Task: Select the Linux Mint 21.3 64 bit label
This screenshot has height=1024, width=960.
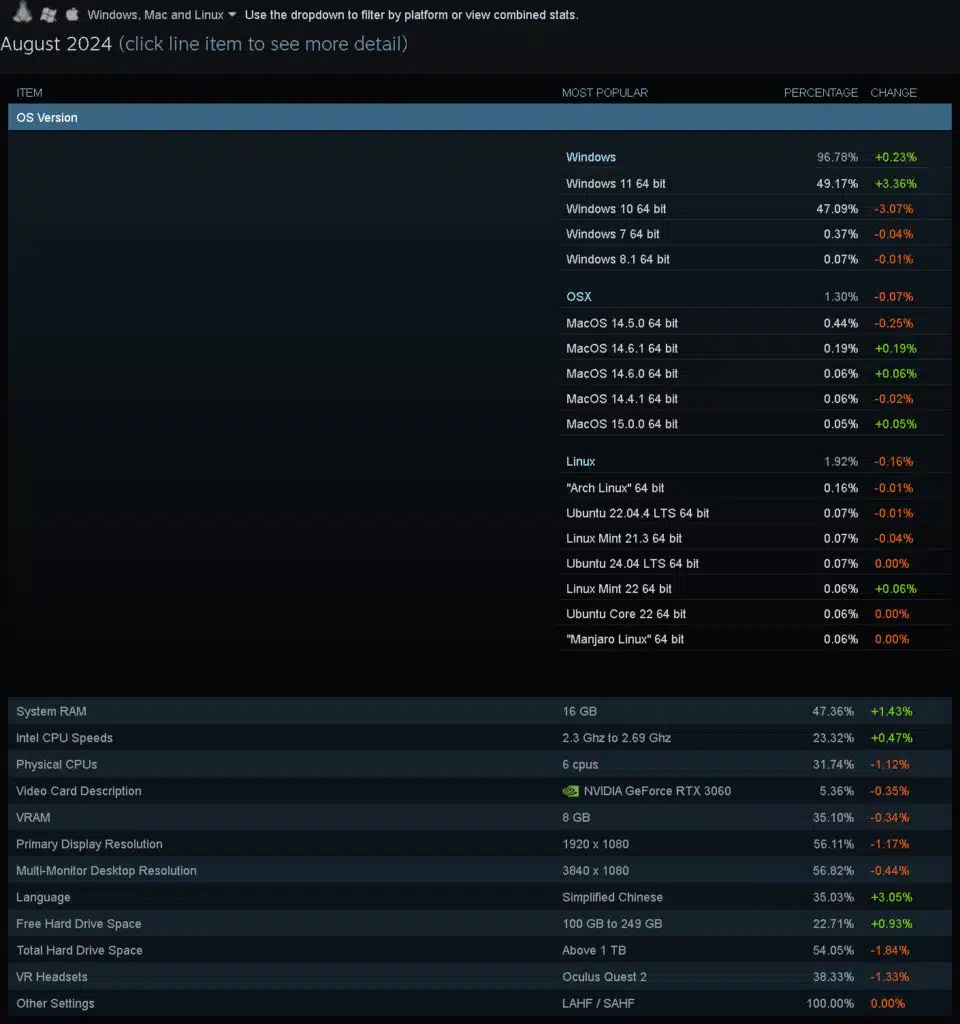Action: [x=624, y=538]
